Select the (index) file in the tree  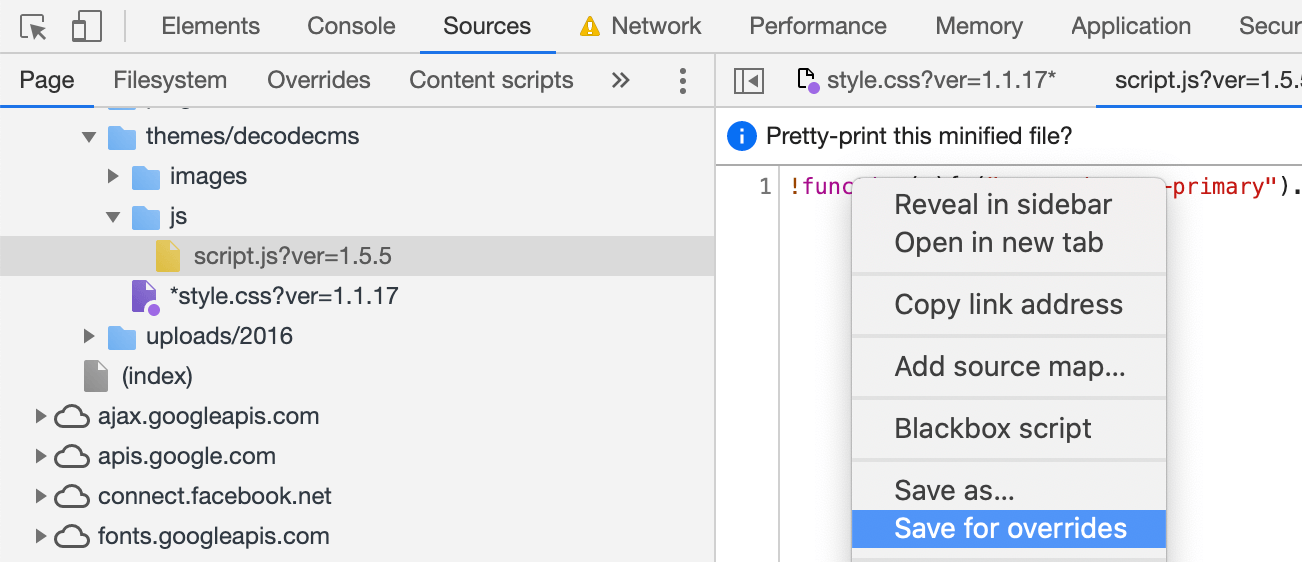pos(156,377)
